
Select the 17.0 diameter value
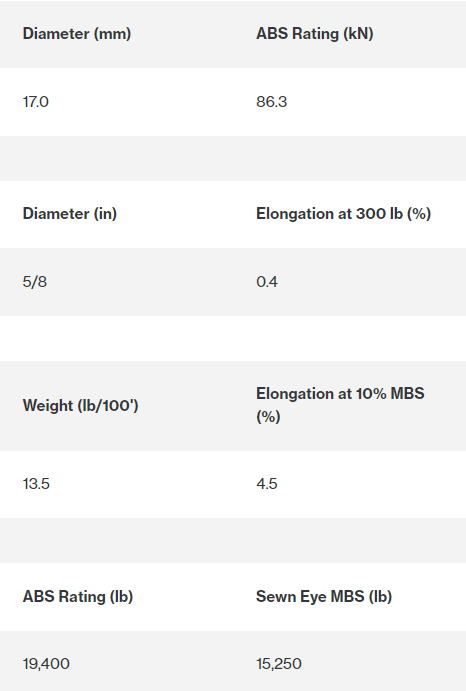pyautogui.click(x=36, y=102)
